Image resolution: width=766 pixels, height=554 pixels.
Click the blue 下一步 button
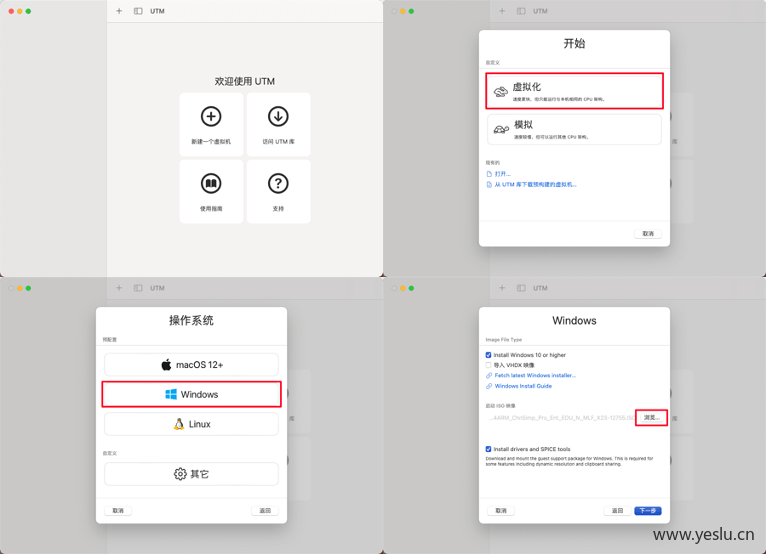tap(648, 511)
